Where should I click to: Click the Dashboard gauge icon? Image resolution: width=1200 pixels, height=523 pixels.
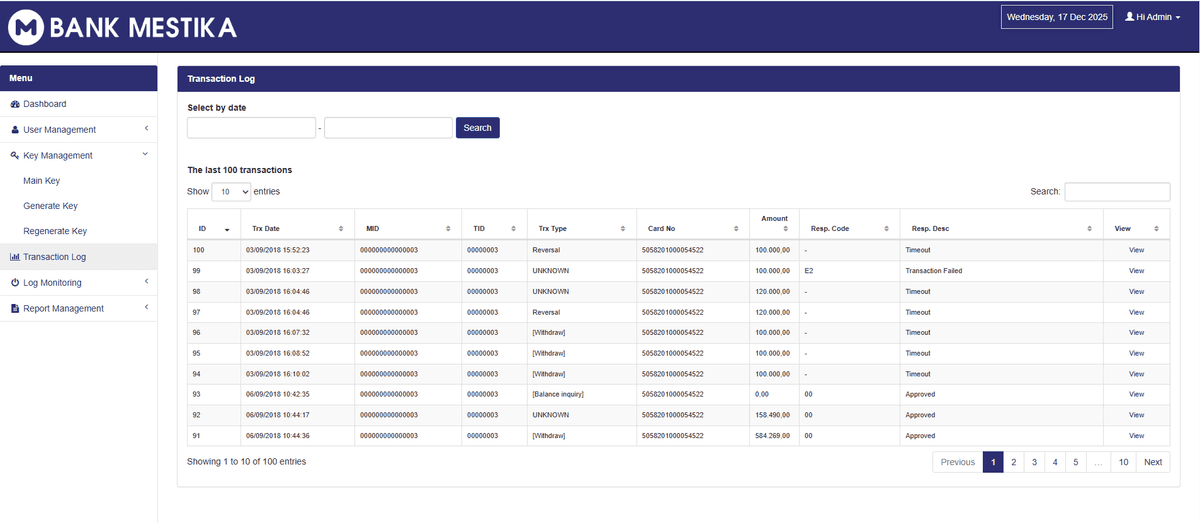[15, 104]
